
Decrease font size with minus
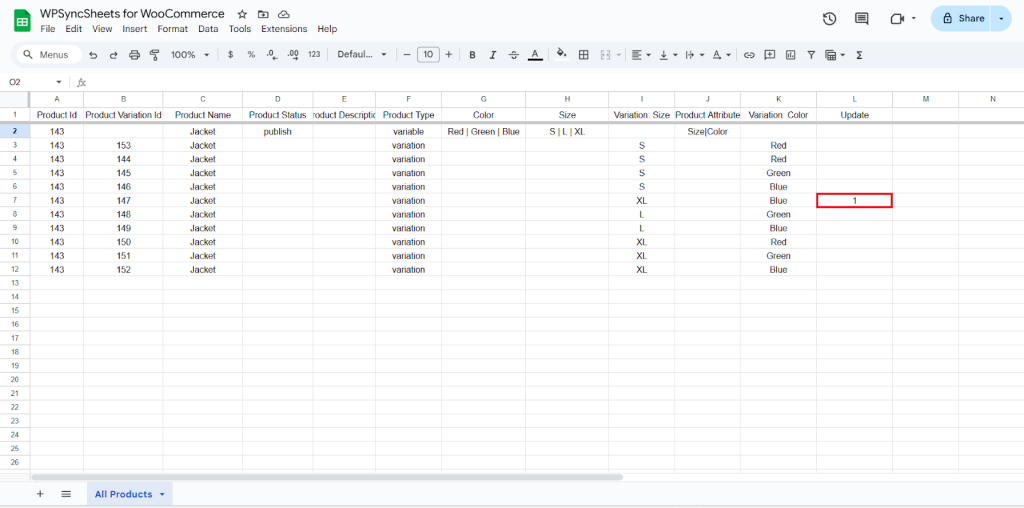click(407, 55)
